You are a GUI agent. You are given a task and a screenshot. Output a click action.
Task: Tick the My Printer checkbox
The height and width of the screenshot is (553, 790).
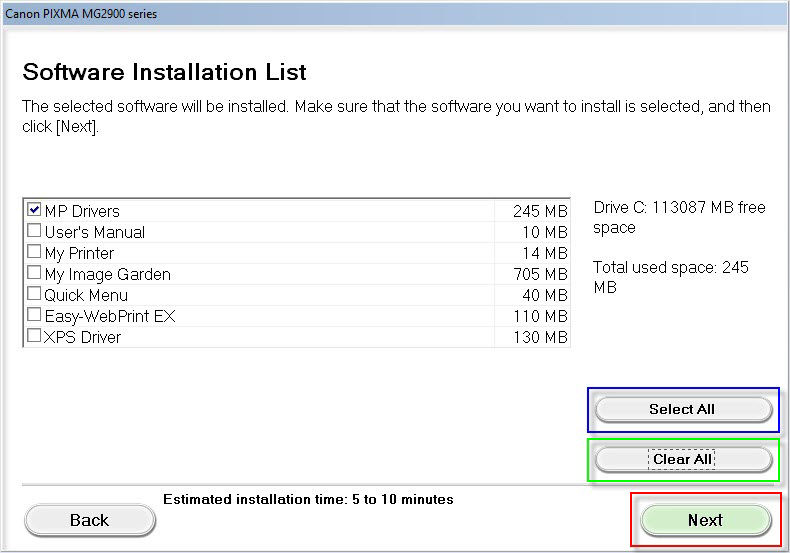34,252
